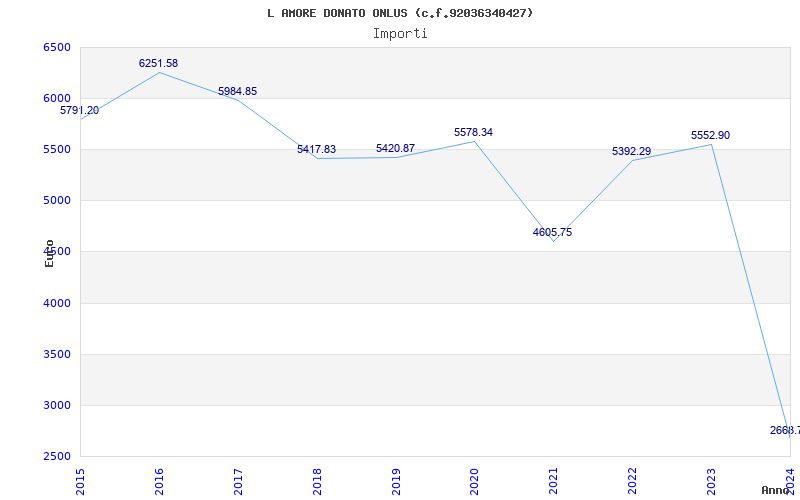Select the 4605.75 data label
The width and height of the screenshot is (800, 500).
coord(552,232)
